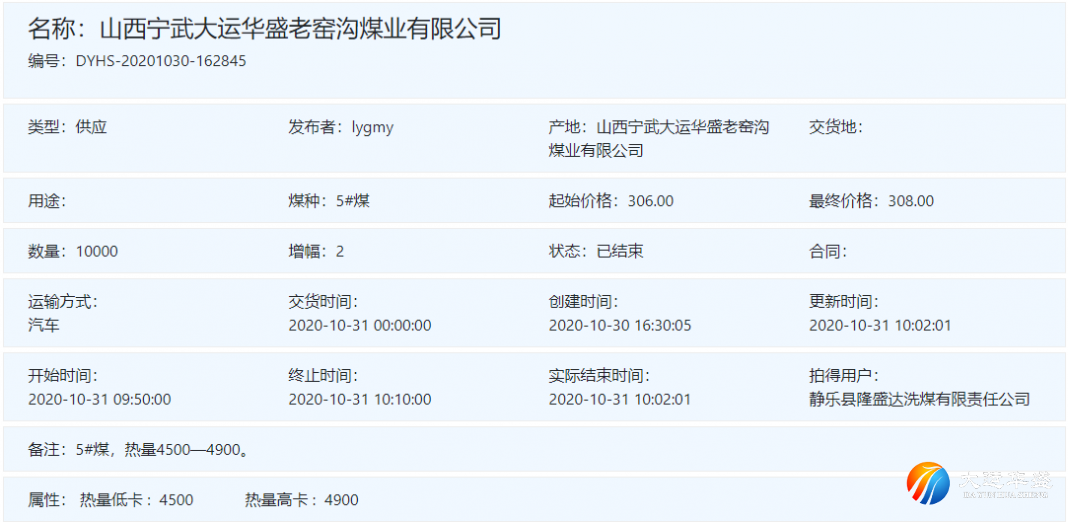Viewport: 1068px width, 522px height.
Task: Click the 终止时间 end time value
Action: point(359,399)
